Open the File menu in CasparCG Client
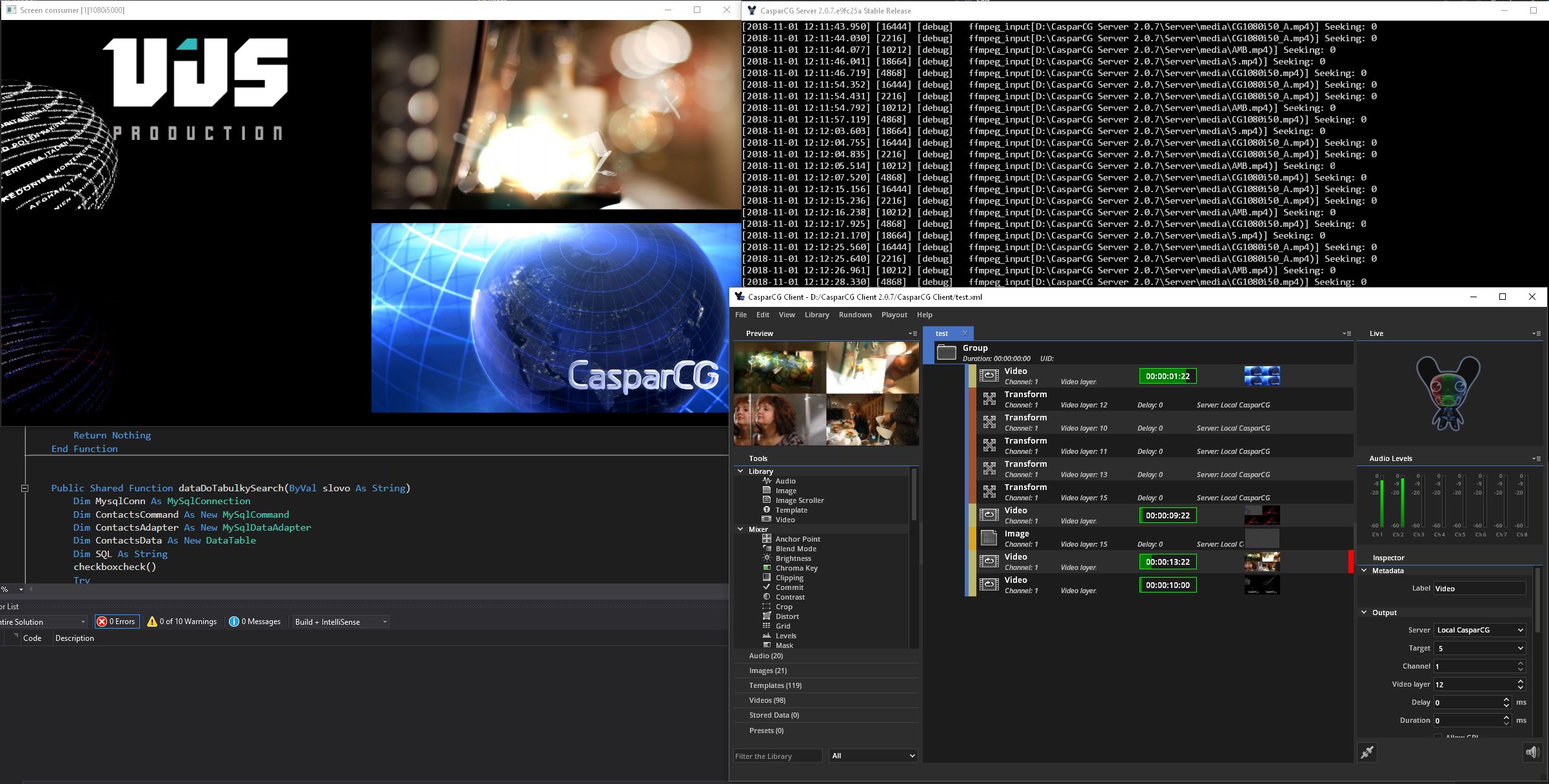The width and height of the screenshot is (1549, 784). click(x=741, y=315)
